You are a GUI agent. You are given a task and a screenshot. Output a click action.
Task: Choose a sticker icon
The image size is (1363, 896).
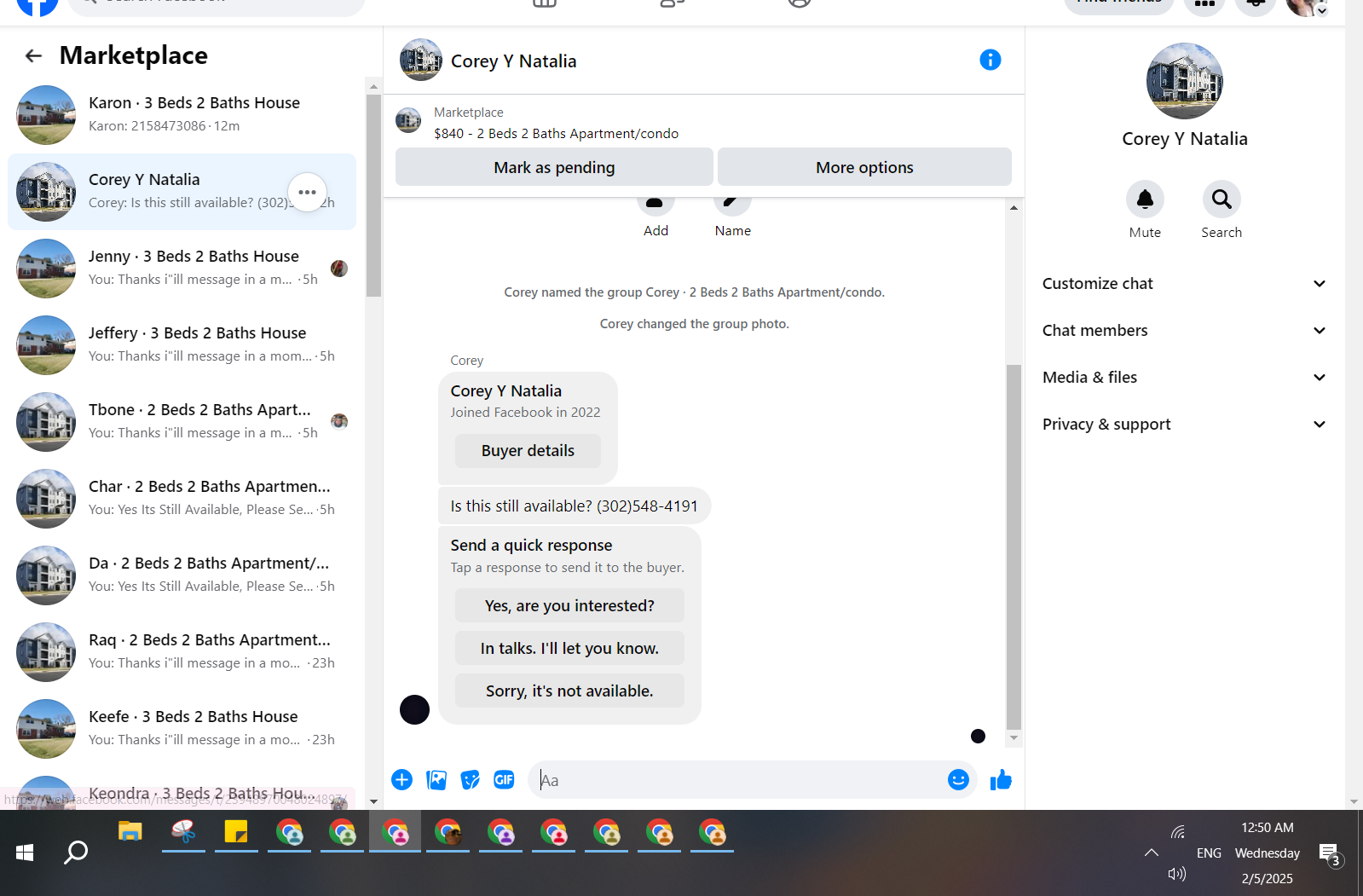coord(471,780)
